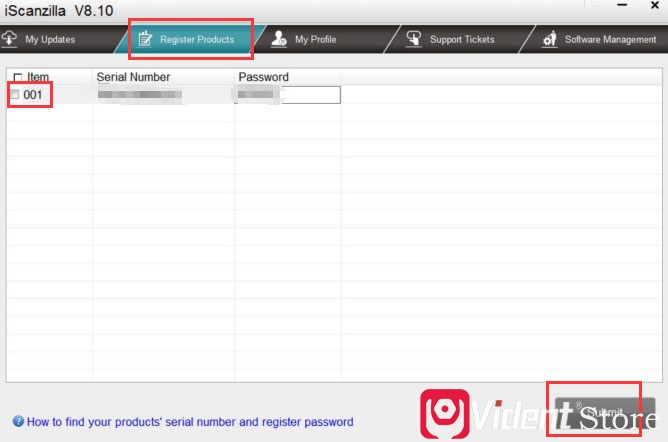The width and height of the screenshot is (668, 442).
Task: Click the Serial Number column header
Action: 133,77
